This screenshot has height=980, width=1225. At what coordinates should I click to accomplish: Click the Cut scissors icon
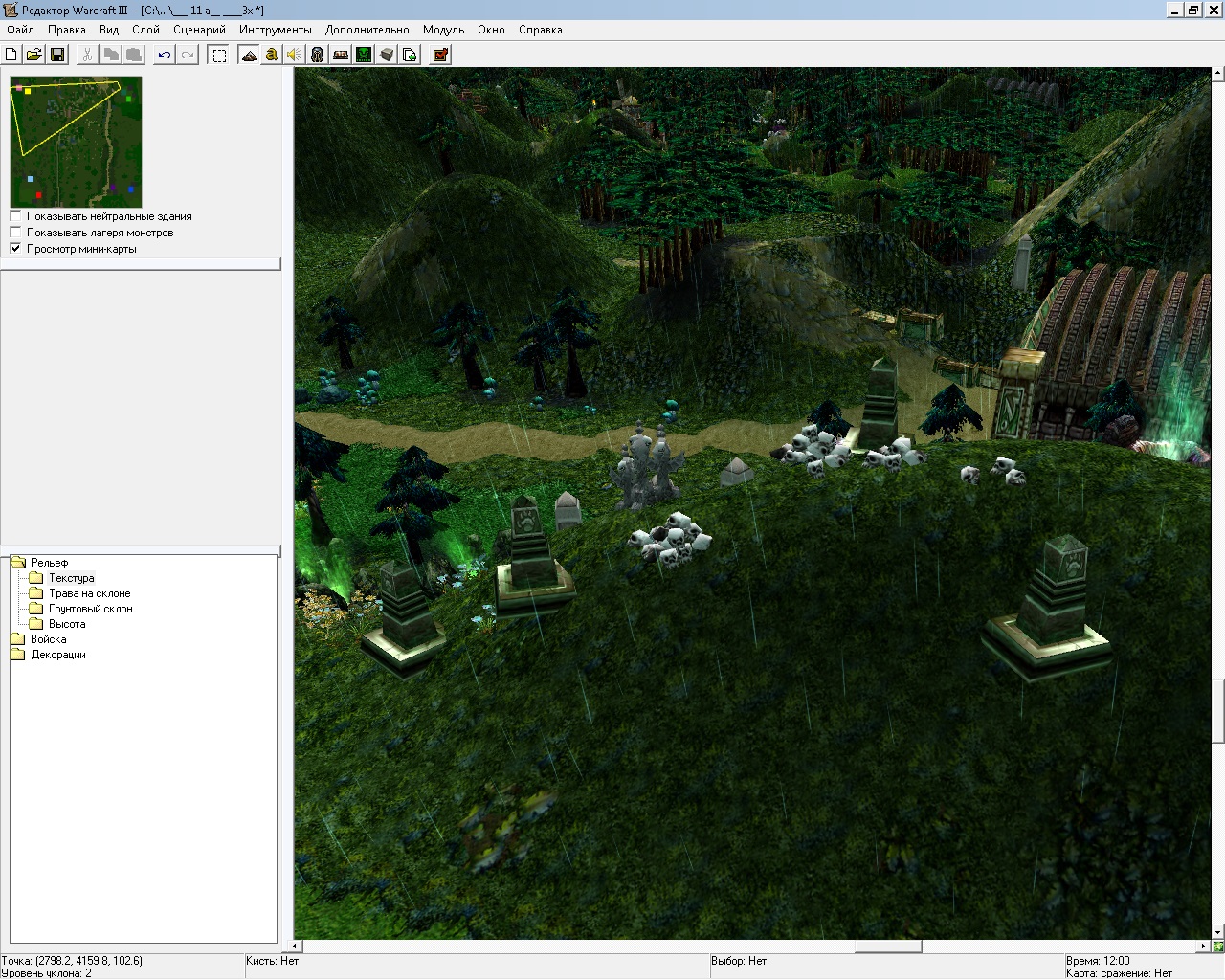click(x=88, y=55)
